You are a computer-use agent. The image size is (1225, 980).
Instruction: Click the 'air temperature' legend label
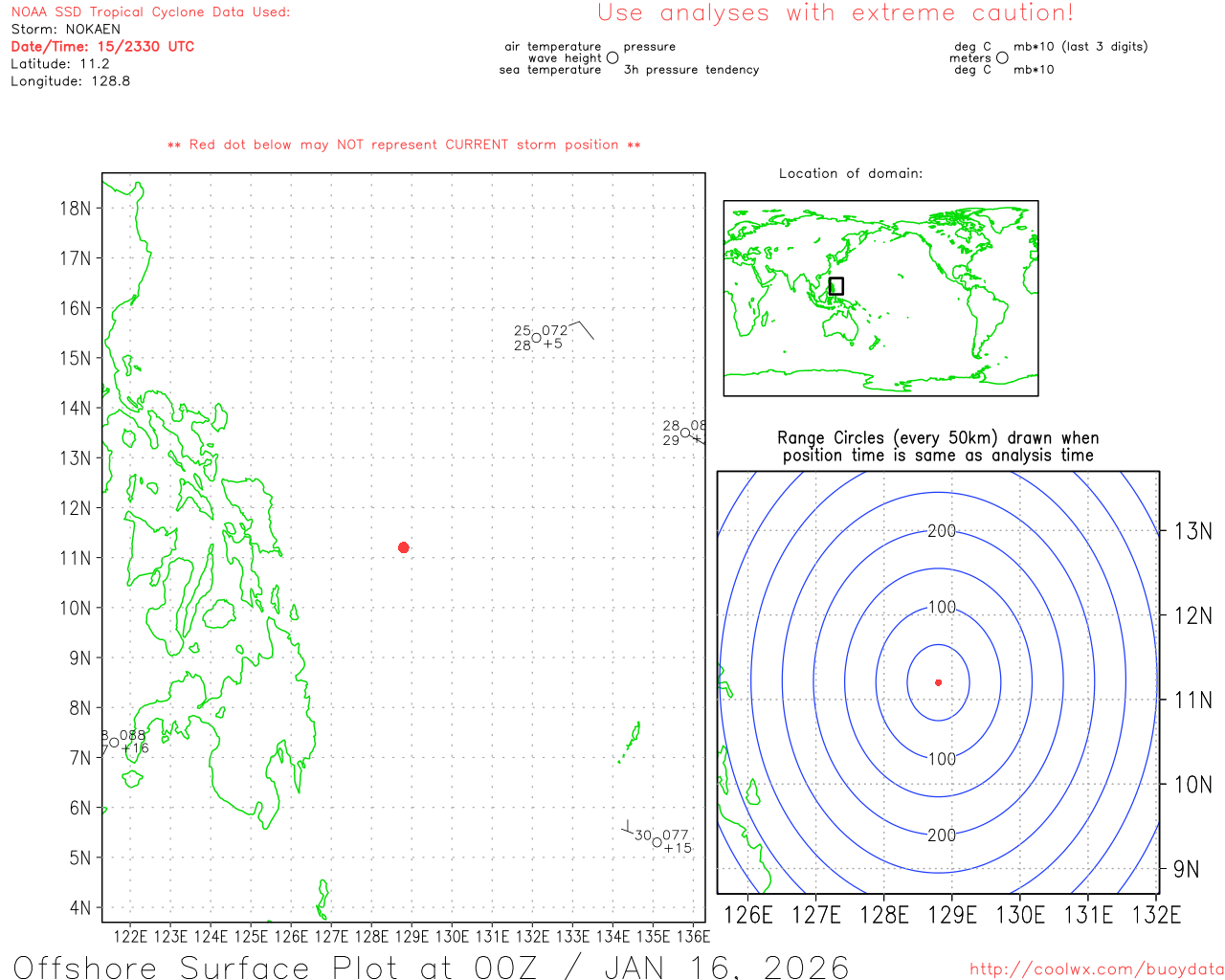[x=553, y=47]
